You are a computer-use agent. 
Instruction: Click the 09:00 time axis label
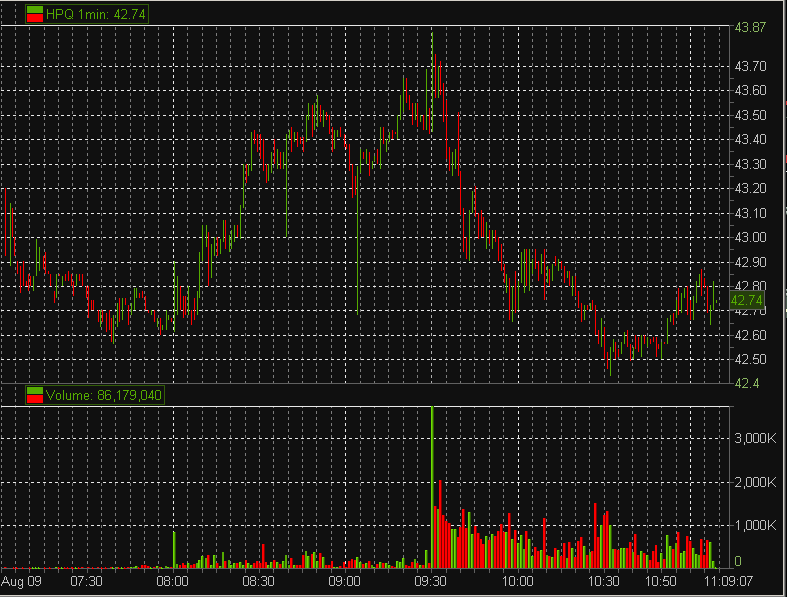pos(344,581)
